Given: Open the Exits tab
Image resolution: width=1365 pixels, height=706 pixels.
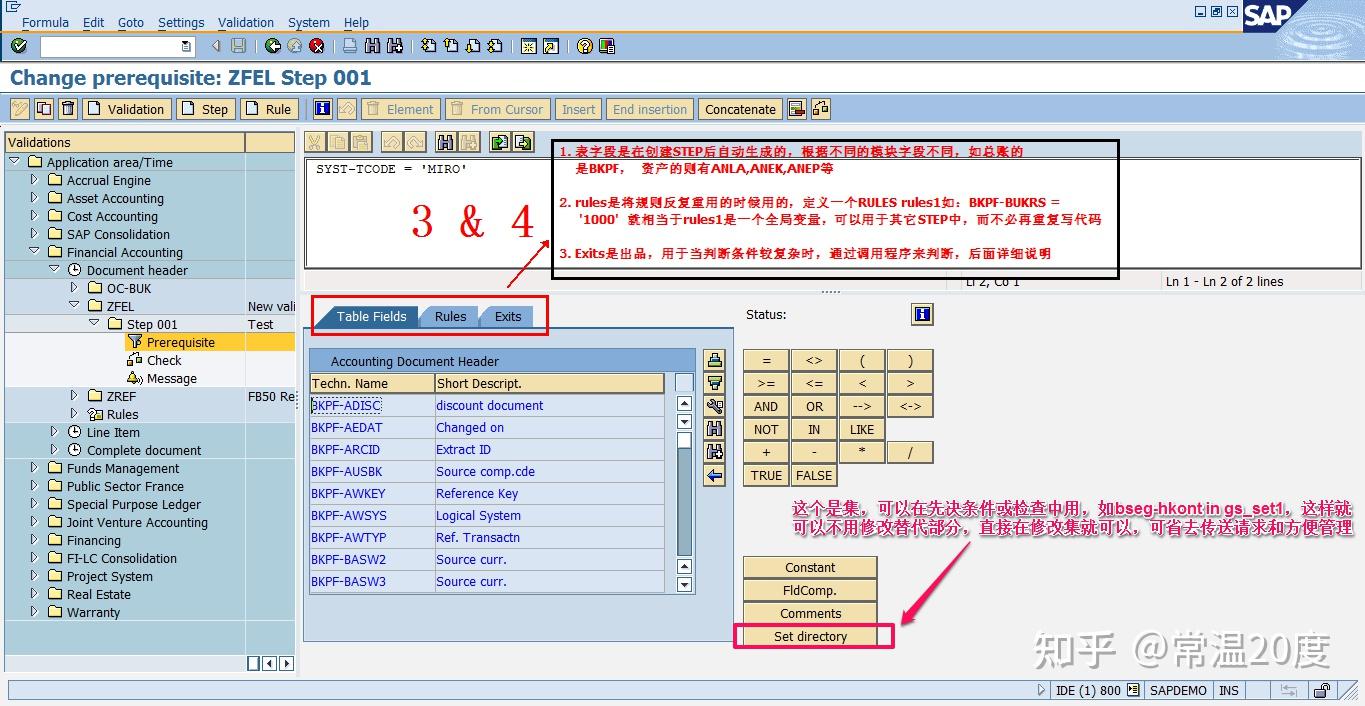Looking at the screenshot, I should point(508,316).
